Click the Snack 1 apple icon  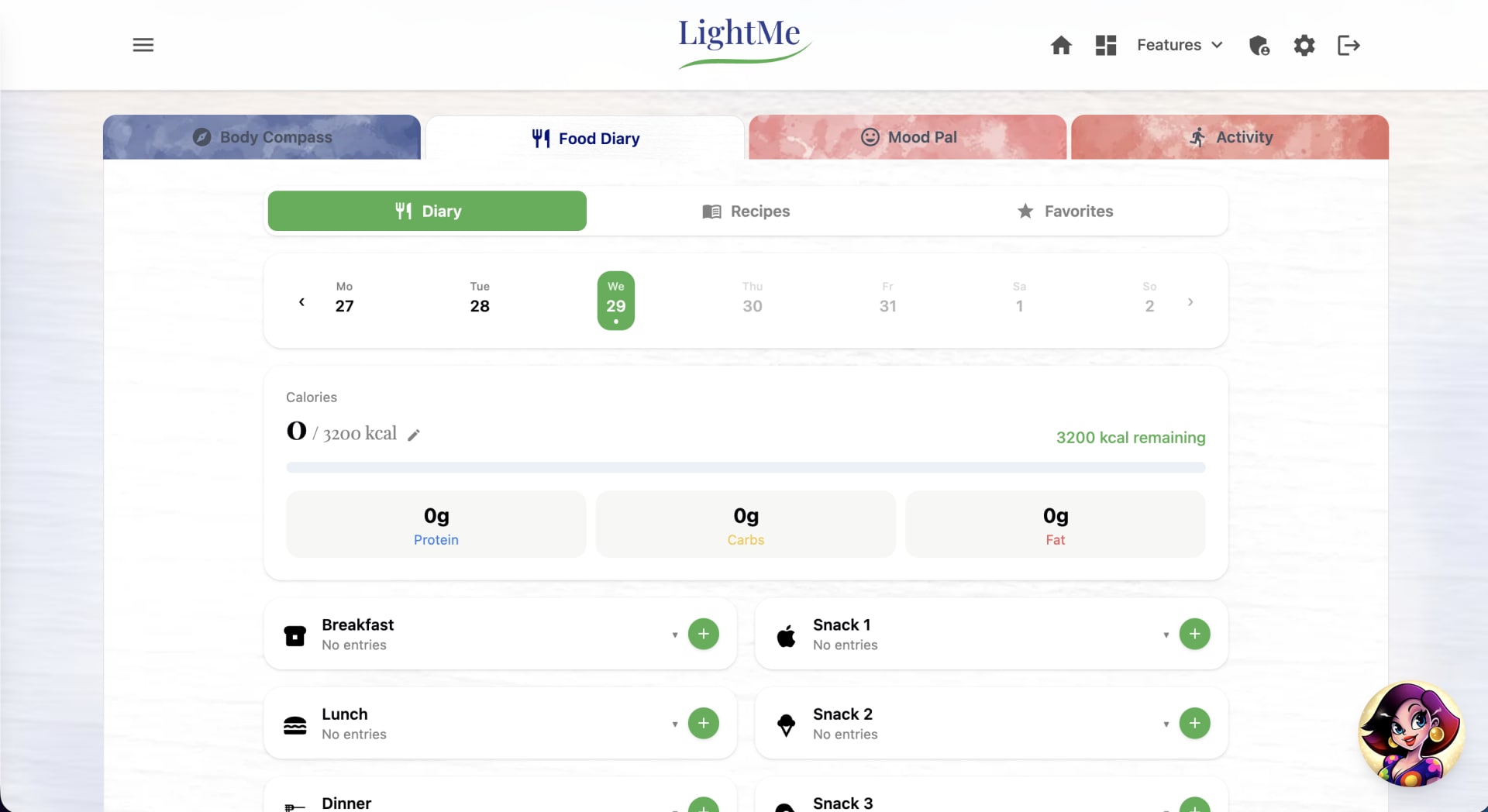(787, 635)
